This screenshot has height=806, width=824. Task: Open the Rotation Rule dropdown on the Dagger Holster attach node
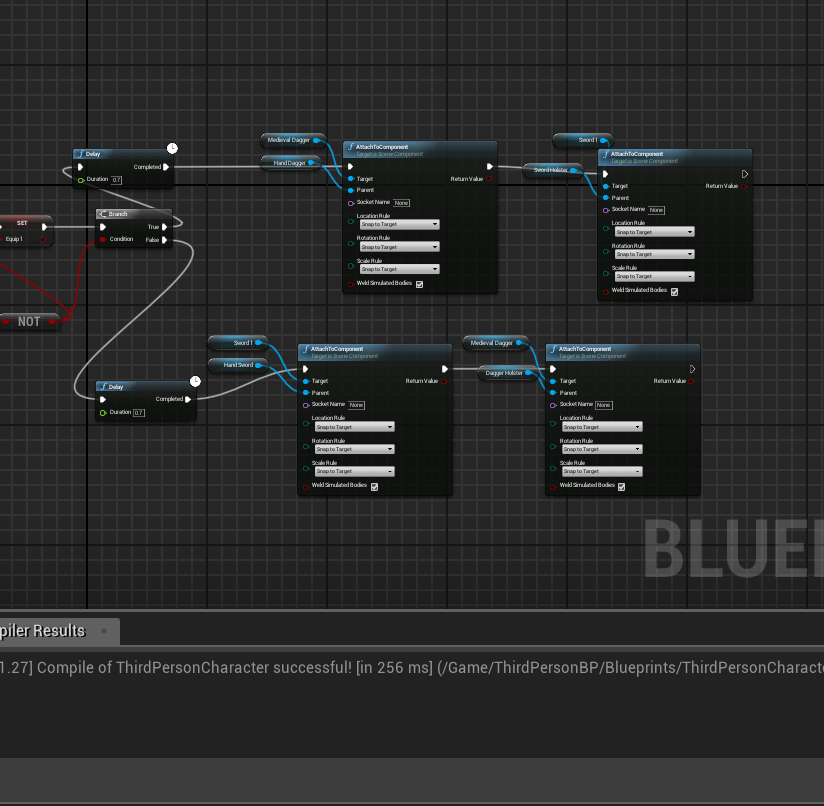(602, 449)
